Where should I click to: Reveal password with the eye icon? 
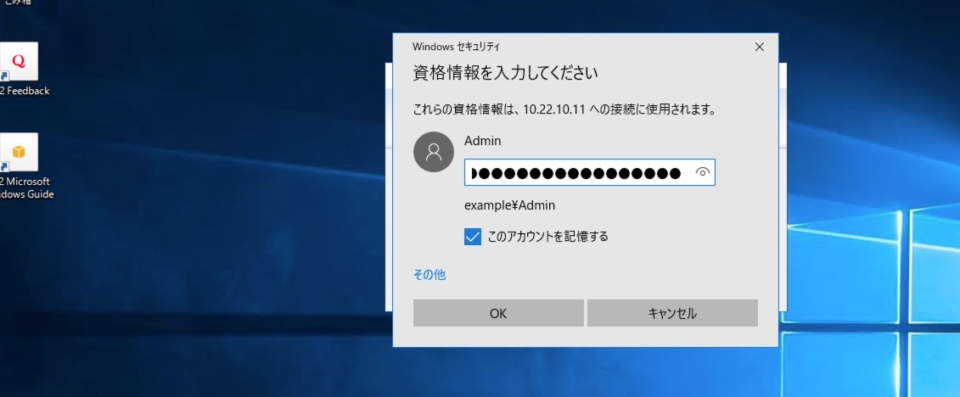(x=702, y=173)
